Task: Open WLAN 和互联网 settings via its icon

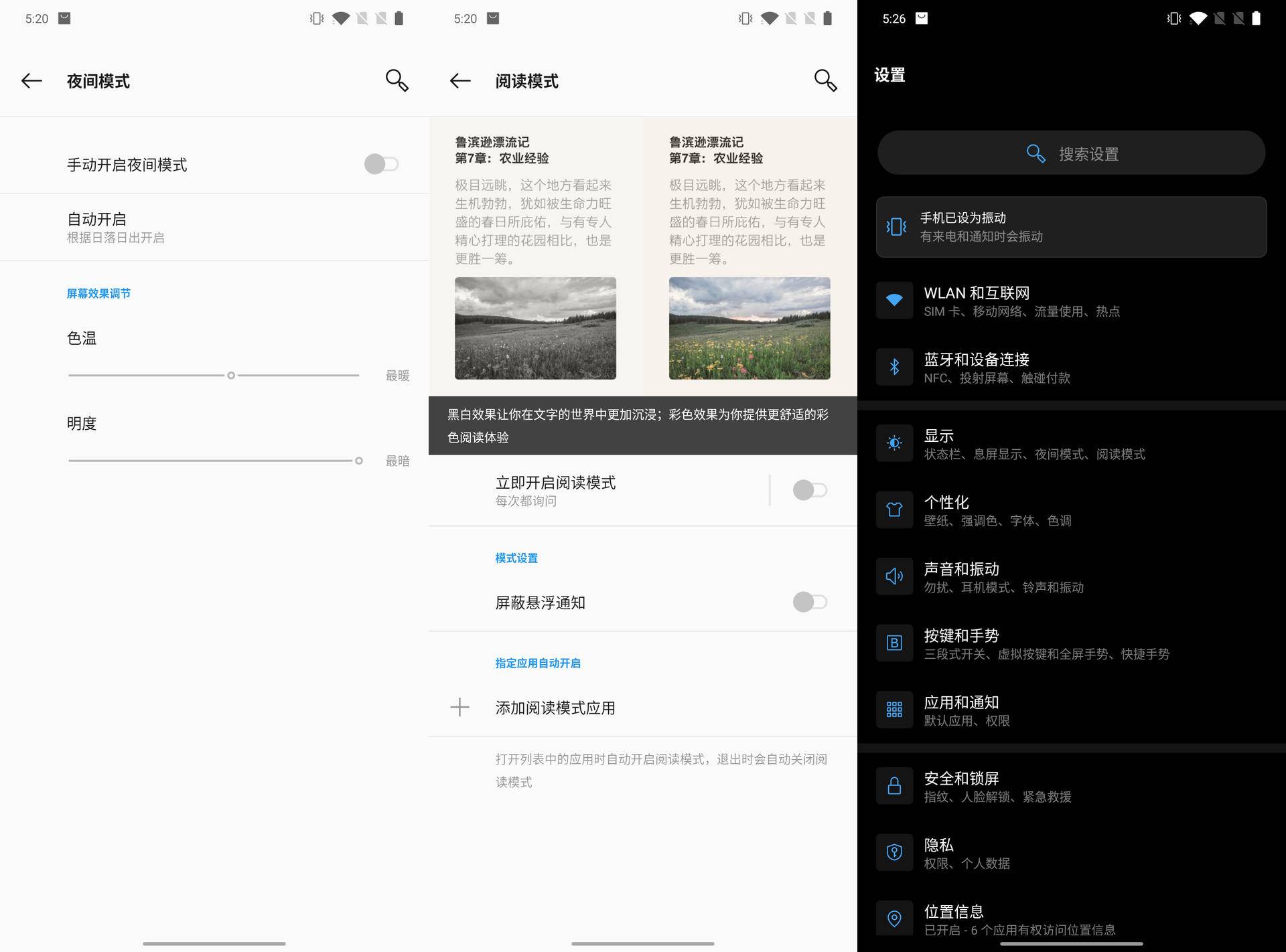Action: tap(894, 301)
